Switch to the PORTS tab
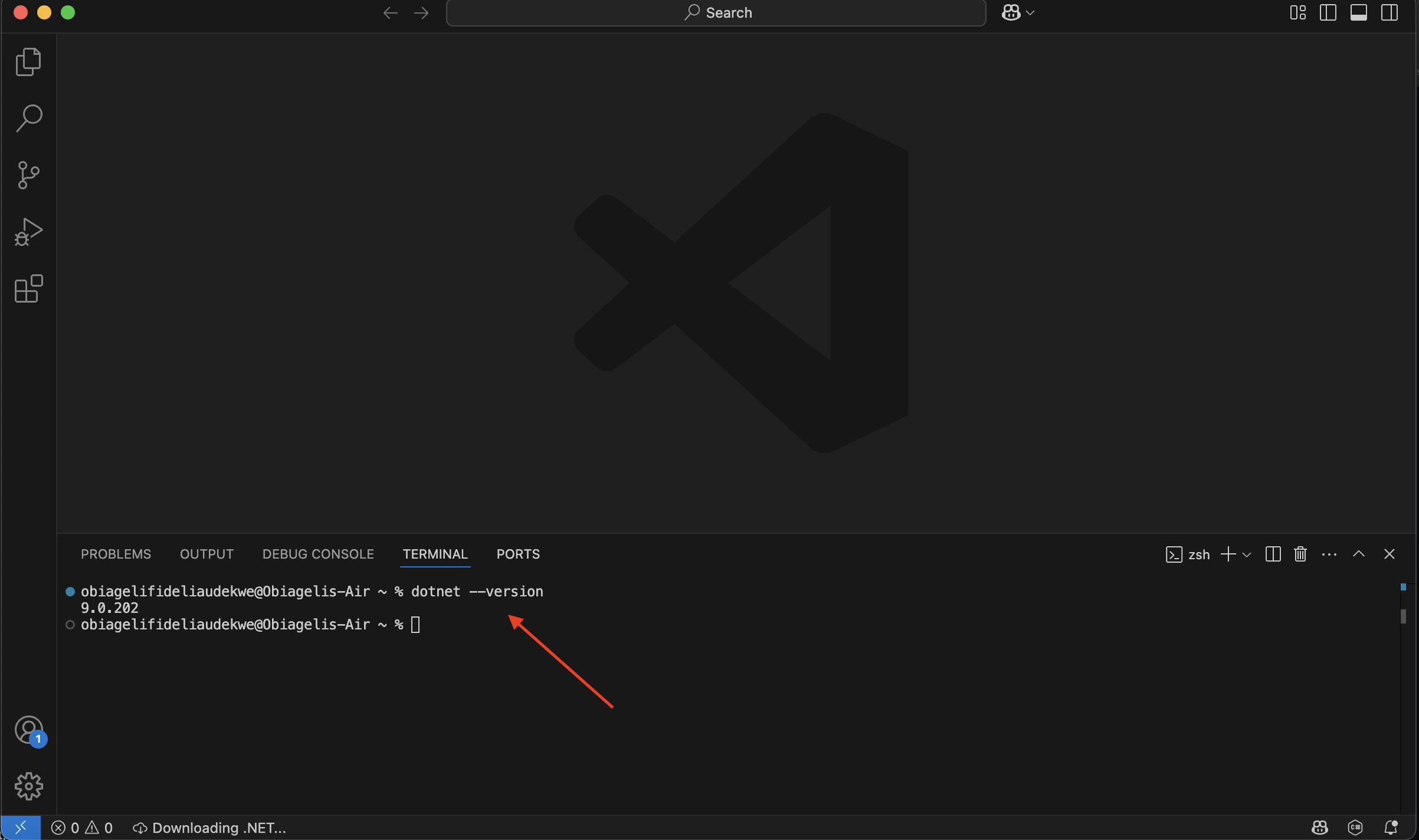This screenshot has height=840, width=1419. 518,554
